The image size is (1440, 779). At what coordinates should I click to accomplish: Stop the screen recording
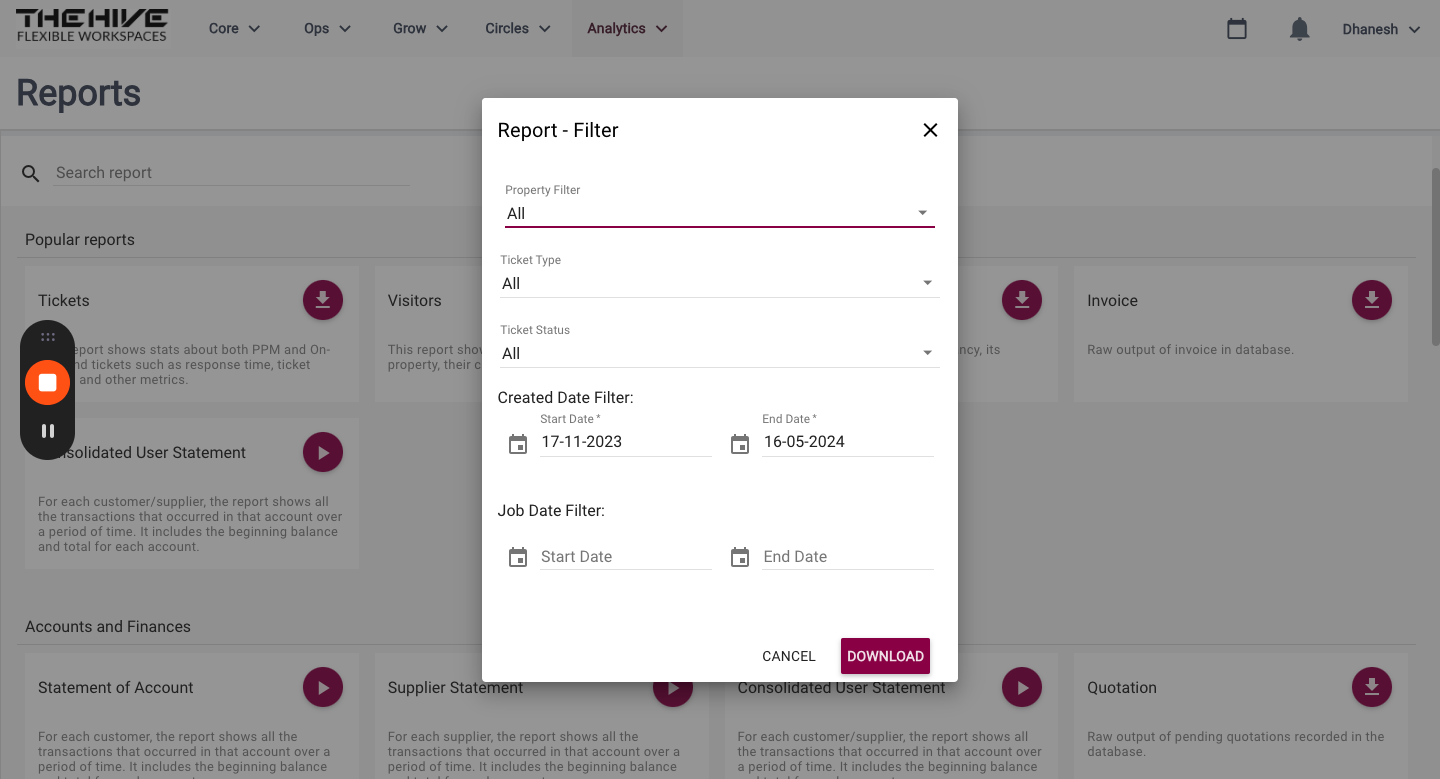pyautogui.click(x=47, y=382)
